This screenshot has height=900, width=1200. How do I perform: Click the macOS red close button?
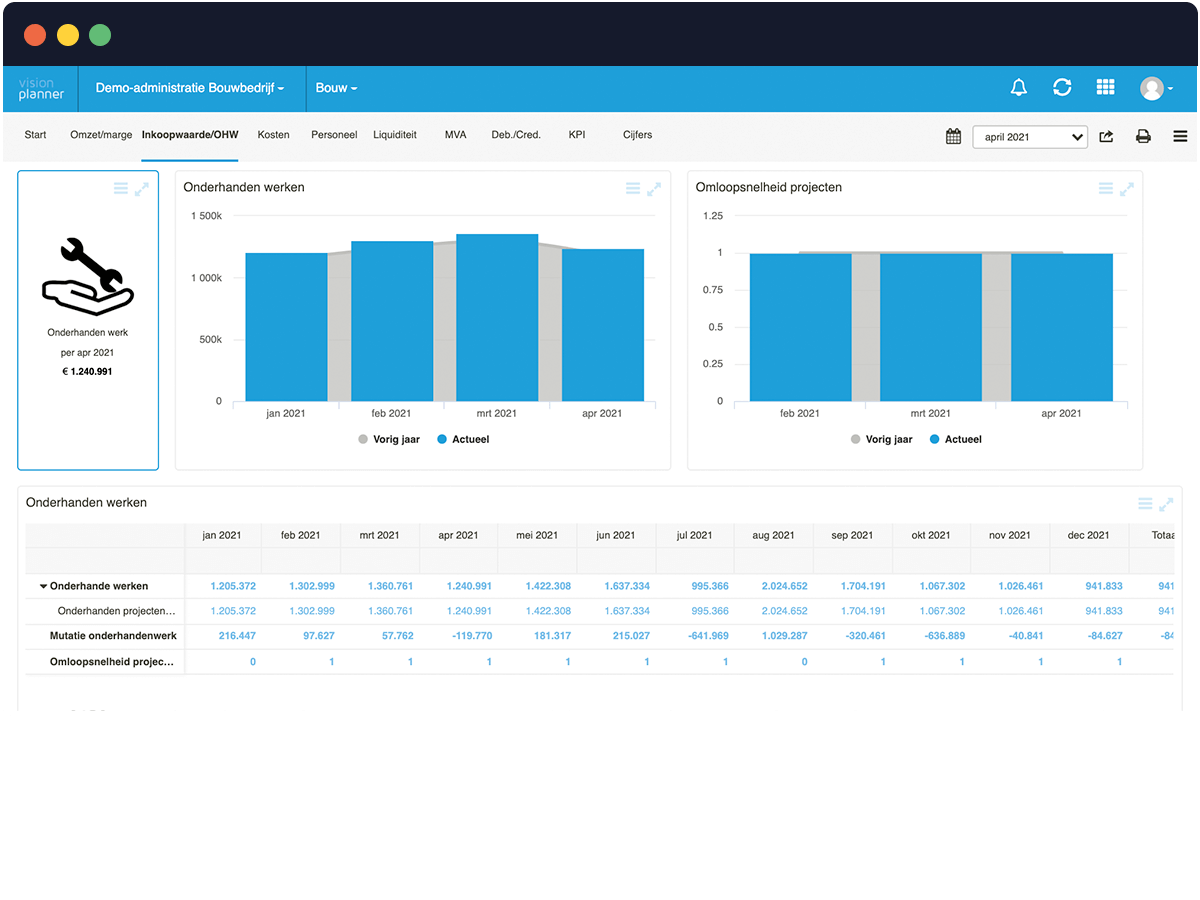coord(35,35)
